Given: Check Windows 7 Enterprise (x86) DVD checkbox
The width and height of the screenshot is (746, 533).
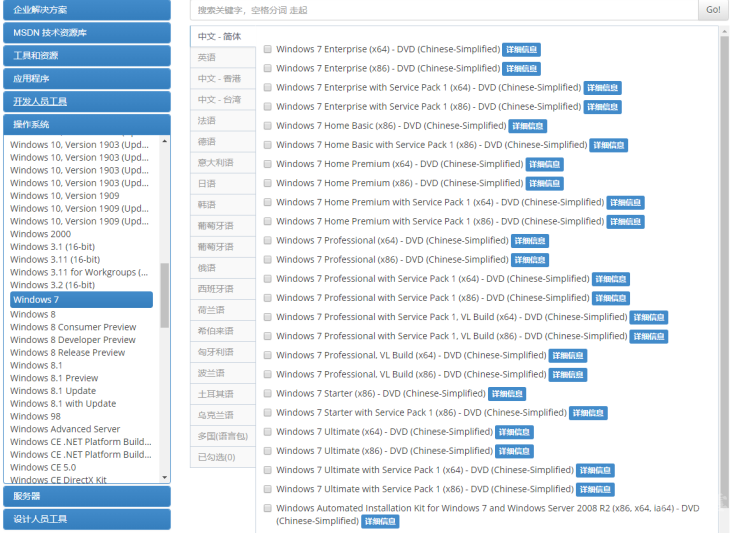Looking at the screenshot, I should tap(268, 68).
